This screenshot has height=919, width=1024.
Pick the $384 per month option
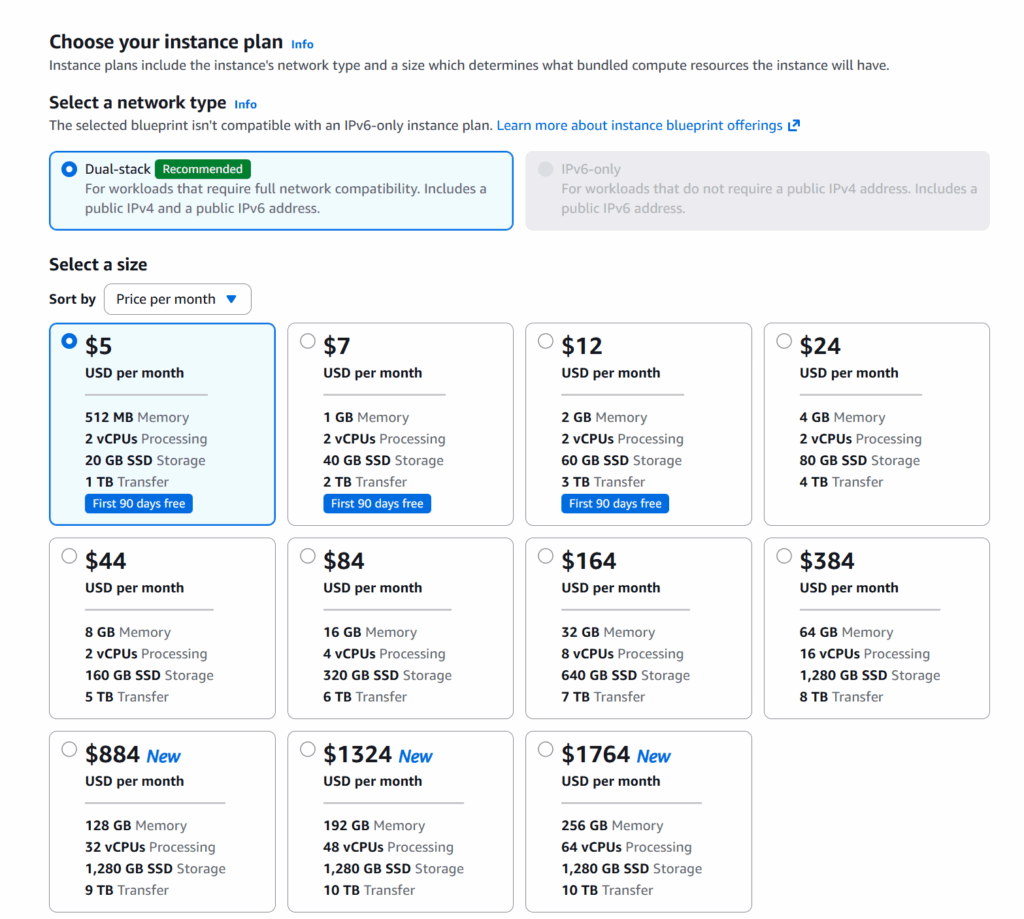(x=784, y=556)
